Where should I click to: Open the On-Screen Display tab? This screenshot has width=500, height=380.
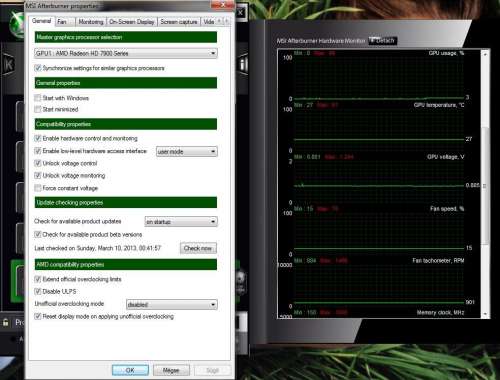click(x=132, y=22)
